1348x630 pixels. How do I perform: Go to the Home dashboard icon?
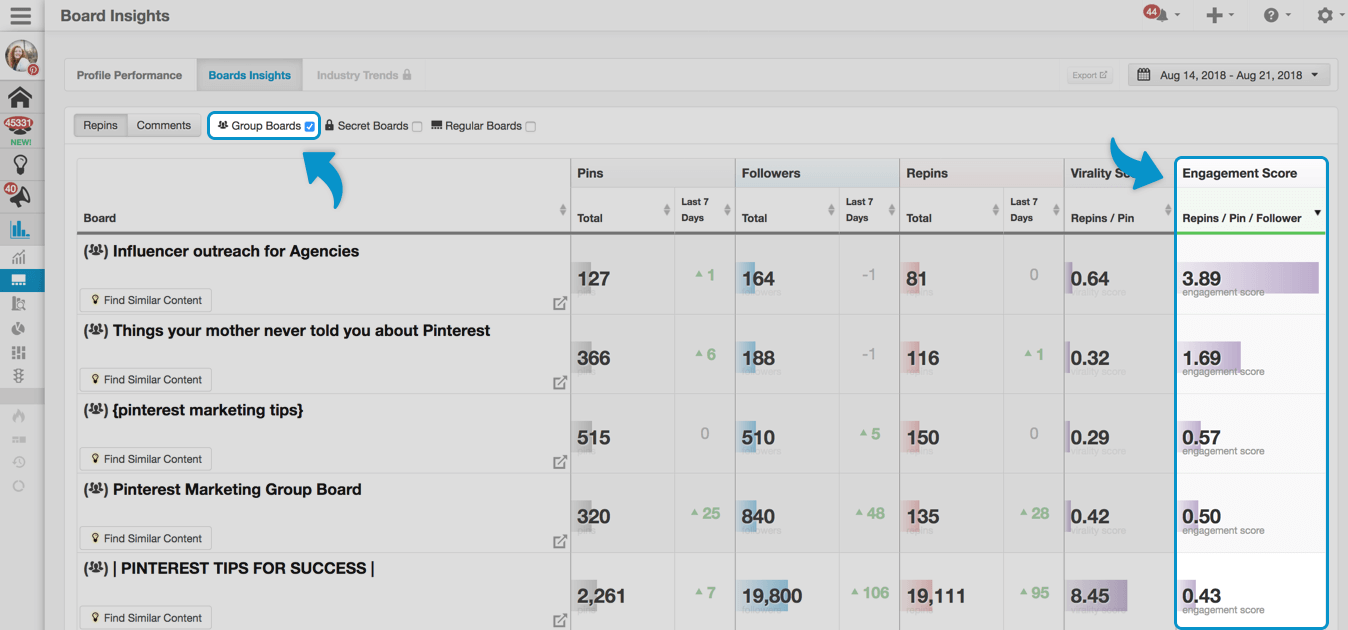(x=20, y=97)
